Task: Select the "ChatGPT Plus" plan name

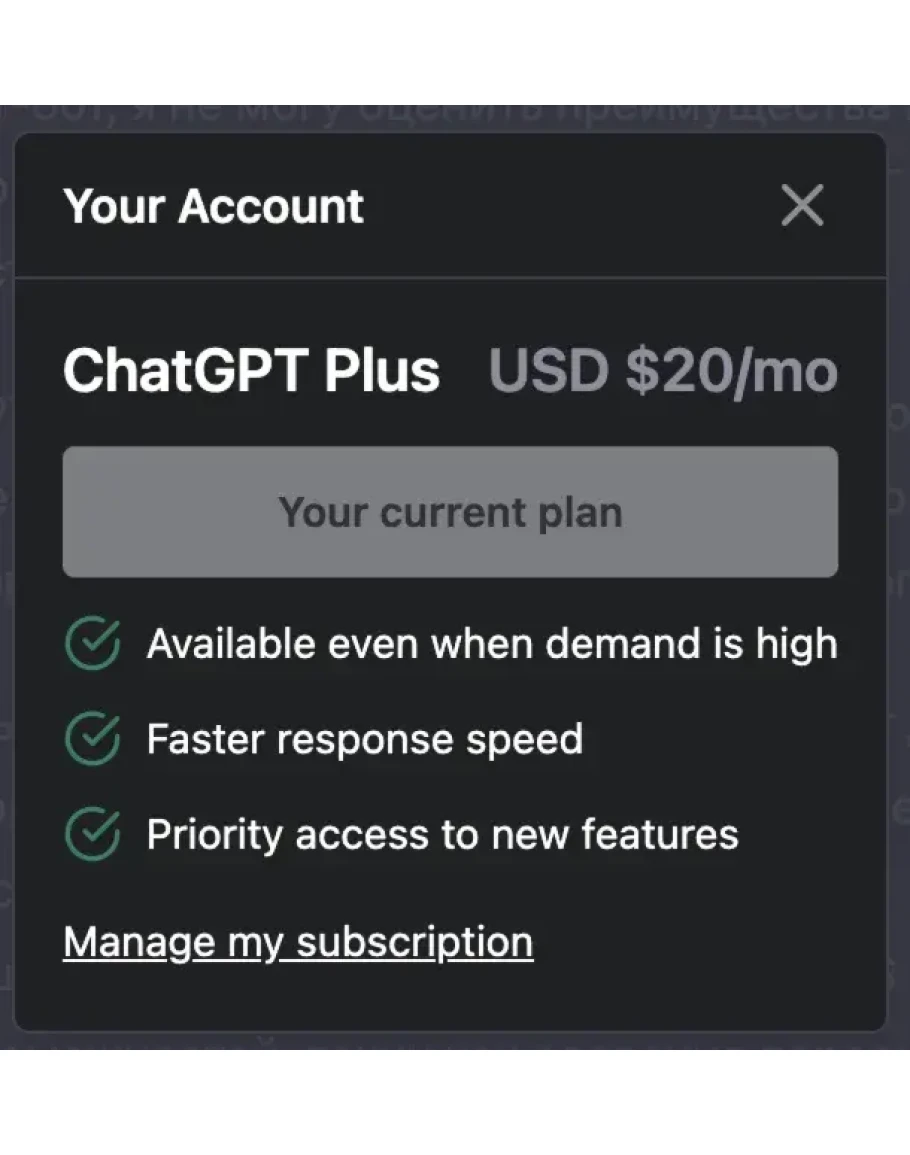Action: point(251,371)
